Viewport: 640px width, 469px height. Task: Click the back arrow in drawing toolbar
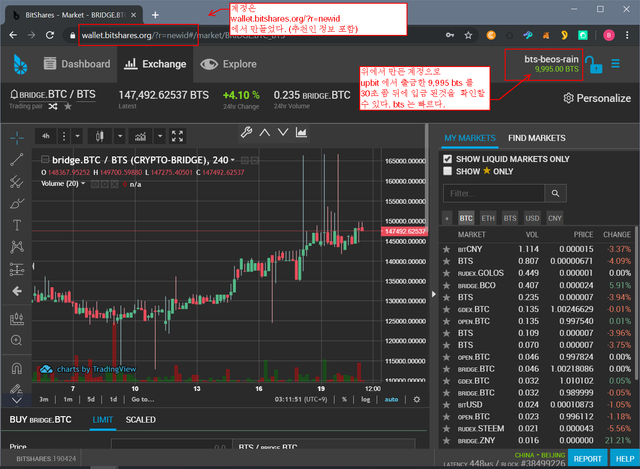click(17, 291)
